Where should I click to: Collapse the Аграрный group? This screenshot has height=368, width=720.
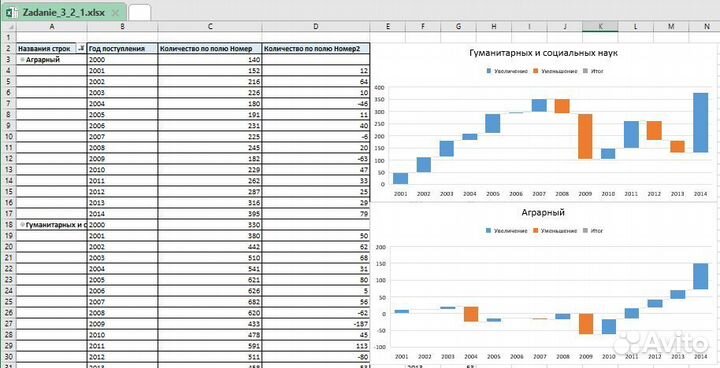click(22, 60)
